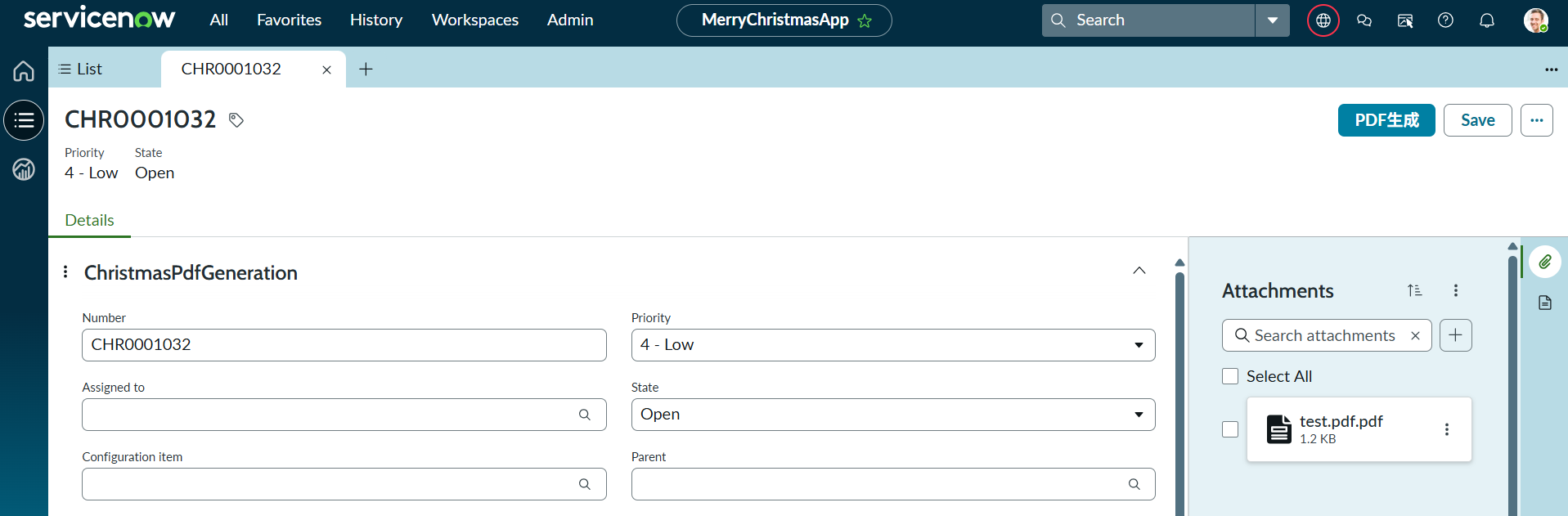This screenshot has width=1568, height=516.
Task: Open the globe scope selector icon
Action: click(x=1323, y=20)
